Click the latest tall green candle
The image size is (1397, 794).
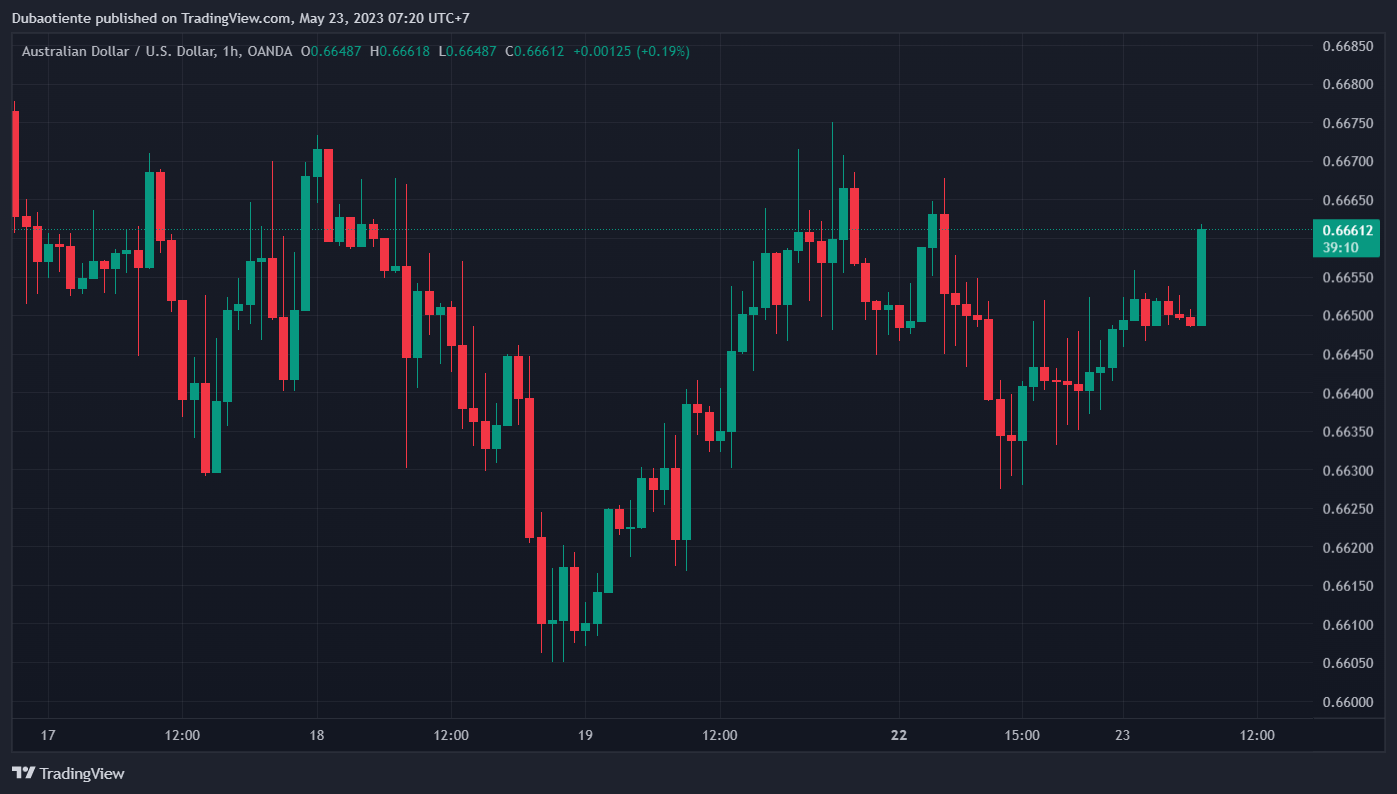[x=1201, y=278]
